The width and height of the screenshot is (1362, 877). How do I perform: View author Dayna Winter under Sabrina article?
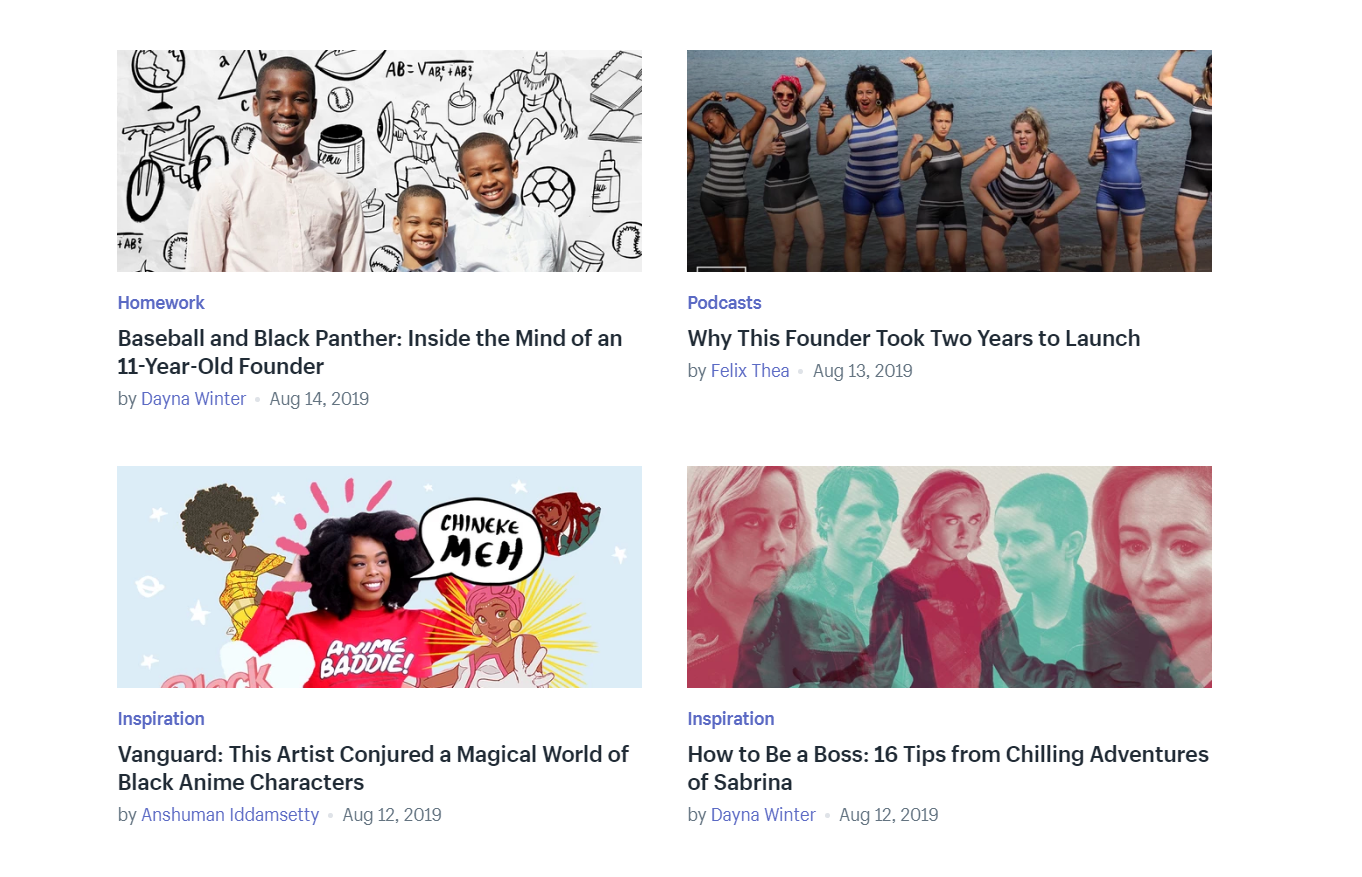click(x=763, y=815)
